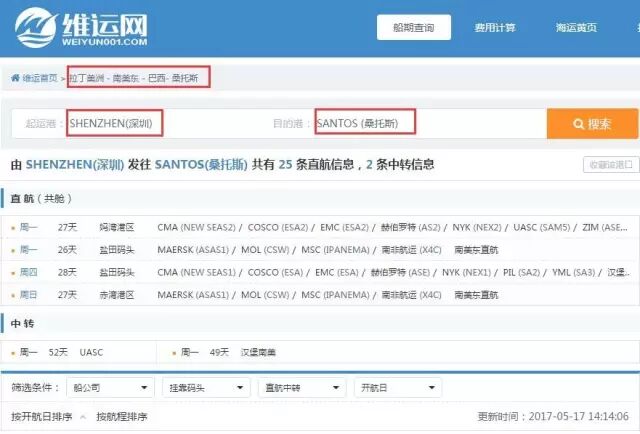
Task: Click the blue SHENZHEN(深圳) link in summary
Action: 75,165
